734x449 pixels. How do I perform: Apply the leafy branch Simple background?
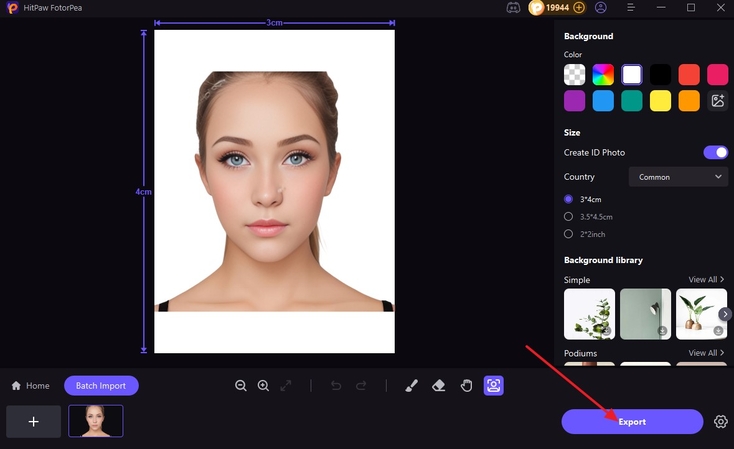pyautogui.click(x=589, y=314)
